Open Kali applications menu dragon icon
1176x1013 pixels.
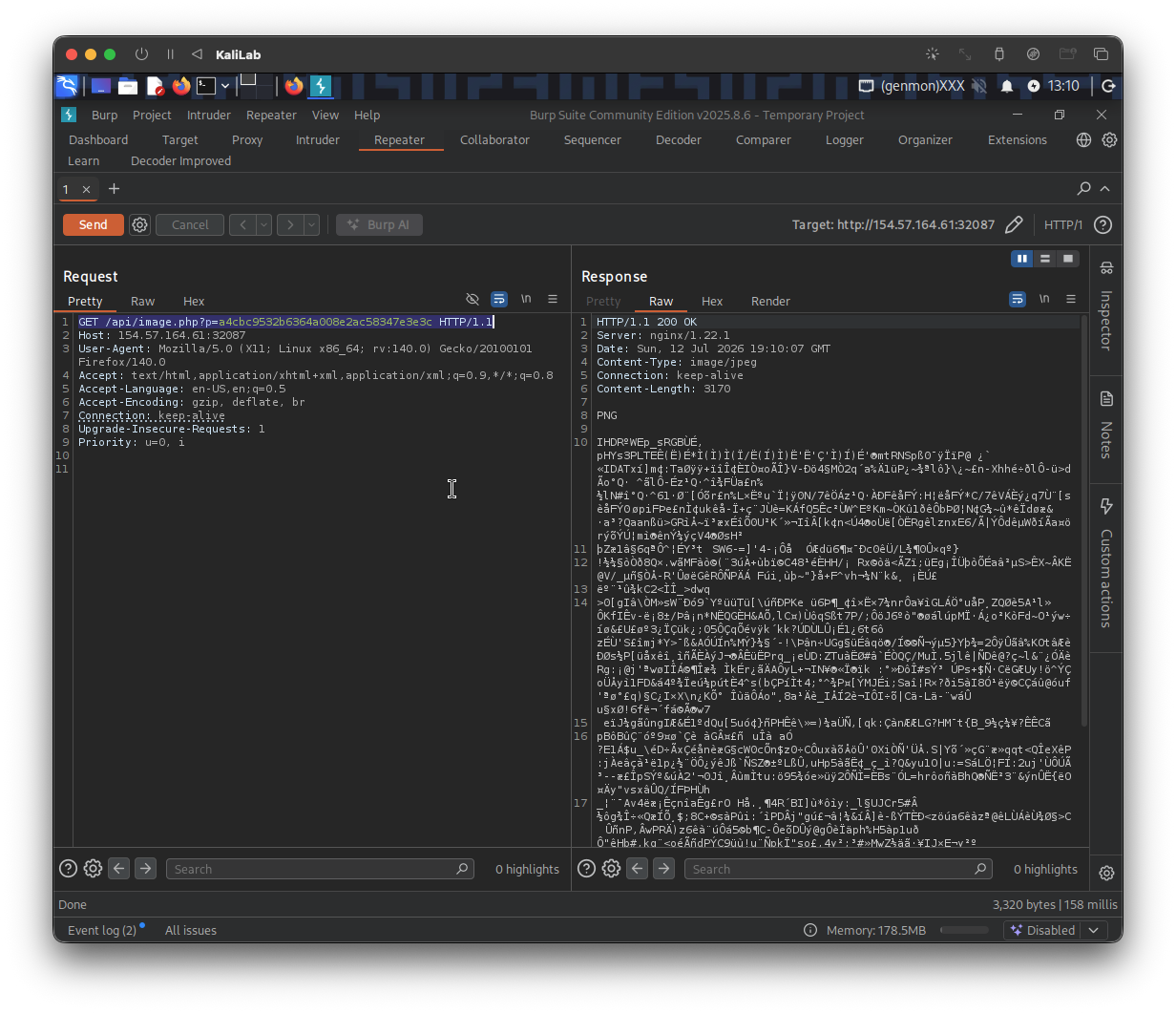click(67, 86)
